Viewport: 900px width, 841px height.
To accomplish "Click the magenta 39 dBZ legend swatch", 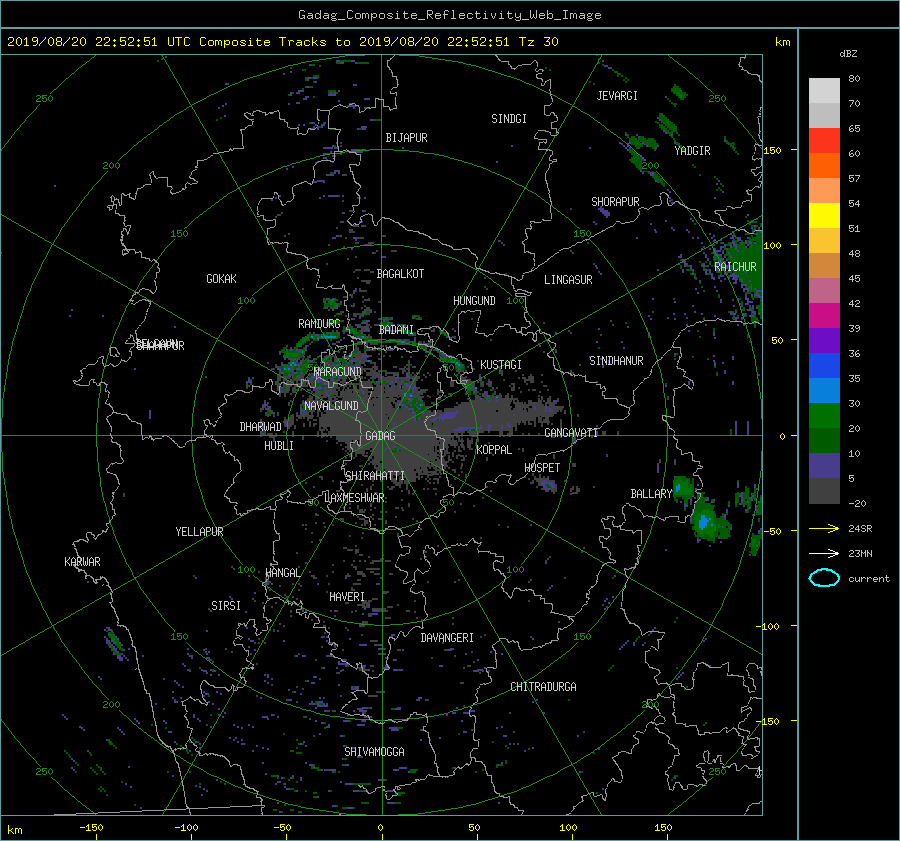I will point(824,316).
